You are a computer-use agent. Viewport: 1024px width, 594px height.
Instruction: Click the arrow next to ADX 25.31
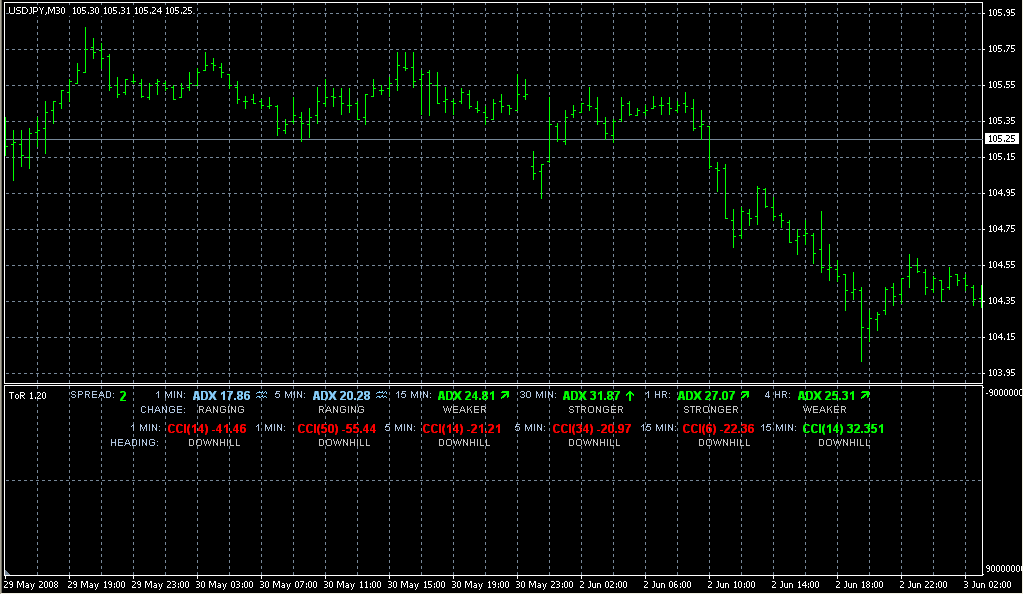tap(864, 396)
